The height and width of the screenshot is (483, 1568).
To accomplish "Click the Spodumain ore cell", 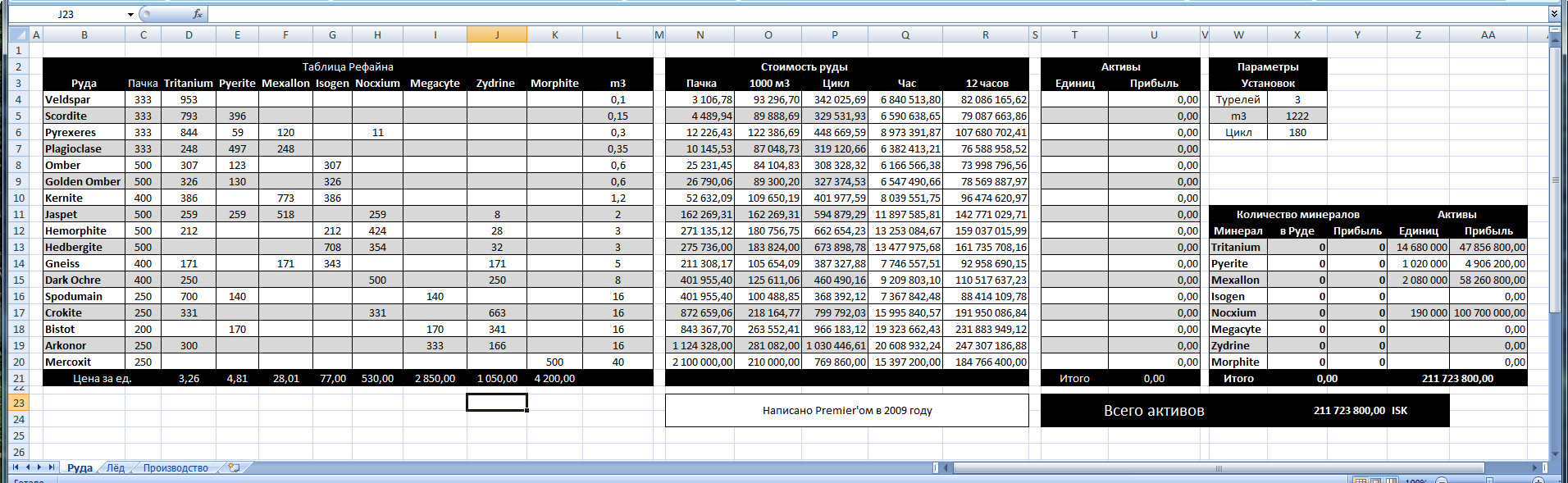I will point(84,296).
